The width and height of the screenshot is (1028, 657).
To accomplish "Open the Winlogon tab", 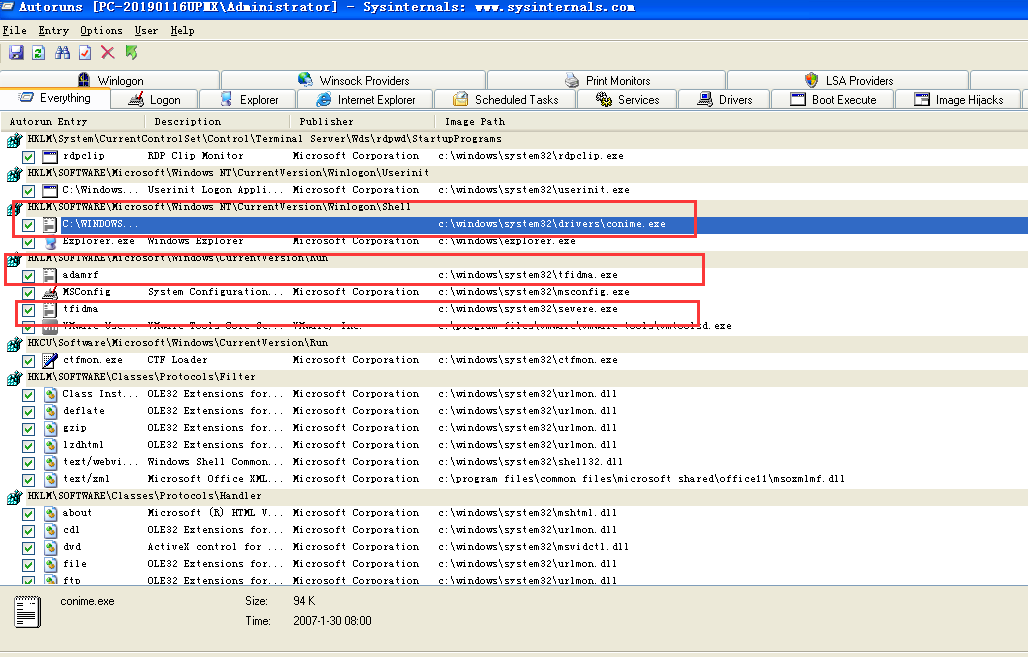I will pos(110,80).
